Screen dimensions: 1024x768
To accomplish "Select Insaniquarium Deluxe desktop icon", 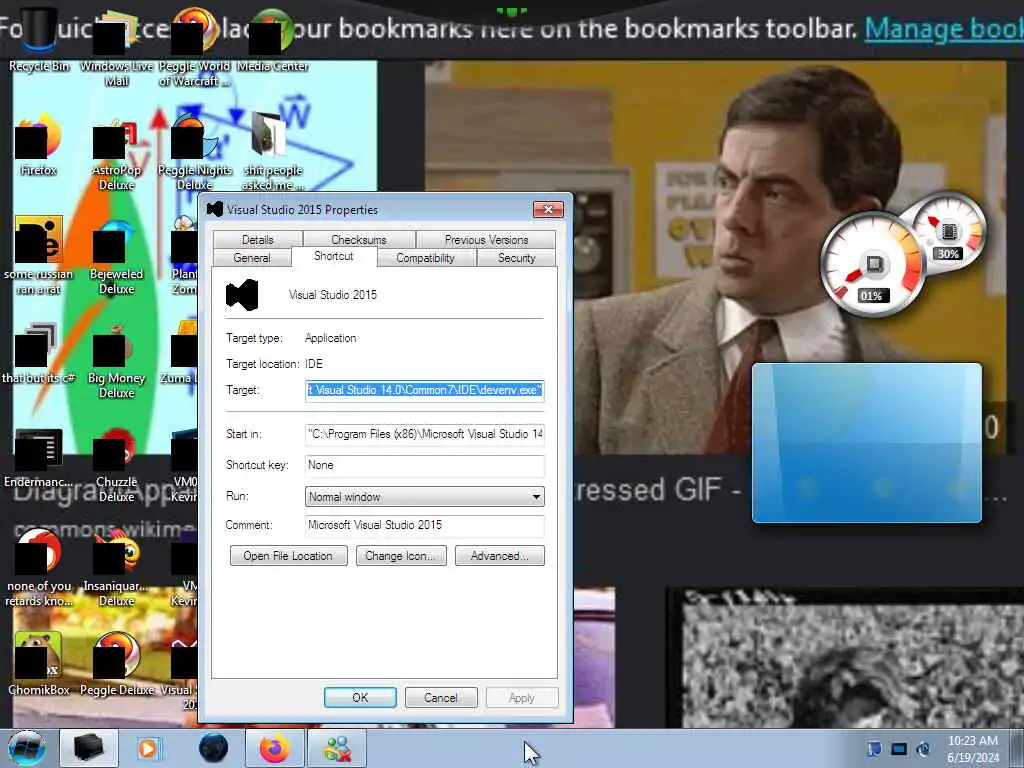I will click(x=117, y=568).
